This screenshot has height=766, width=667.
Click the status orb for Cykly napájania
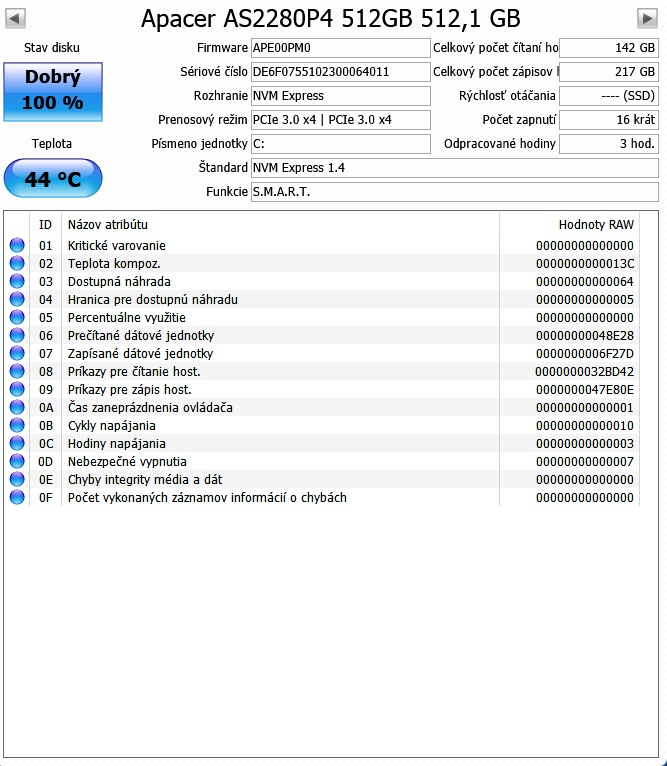tap(17, 426)
